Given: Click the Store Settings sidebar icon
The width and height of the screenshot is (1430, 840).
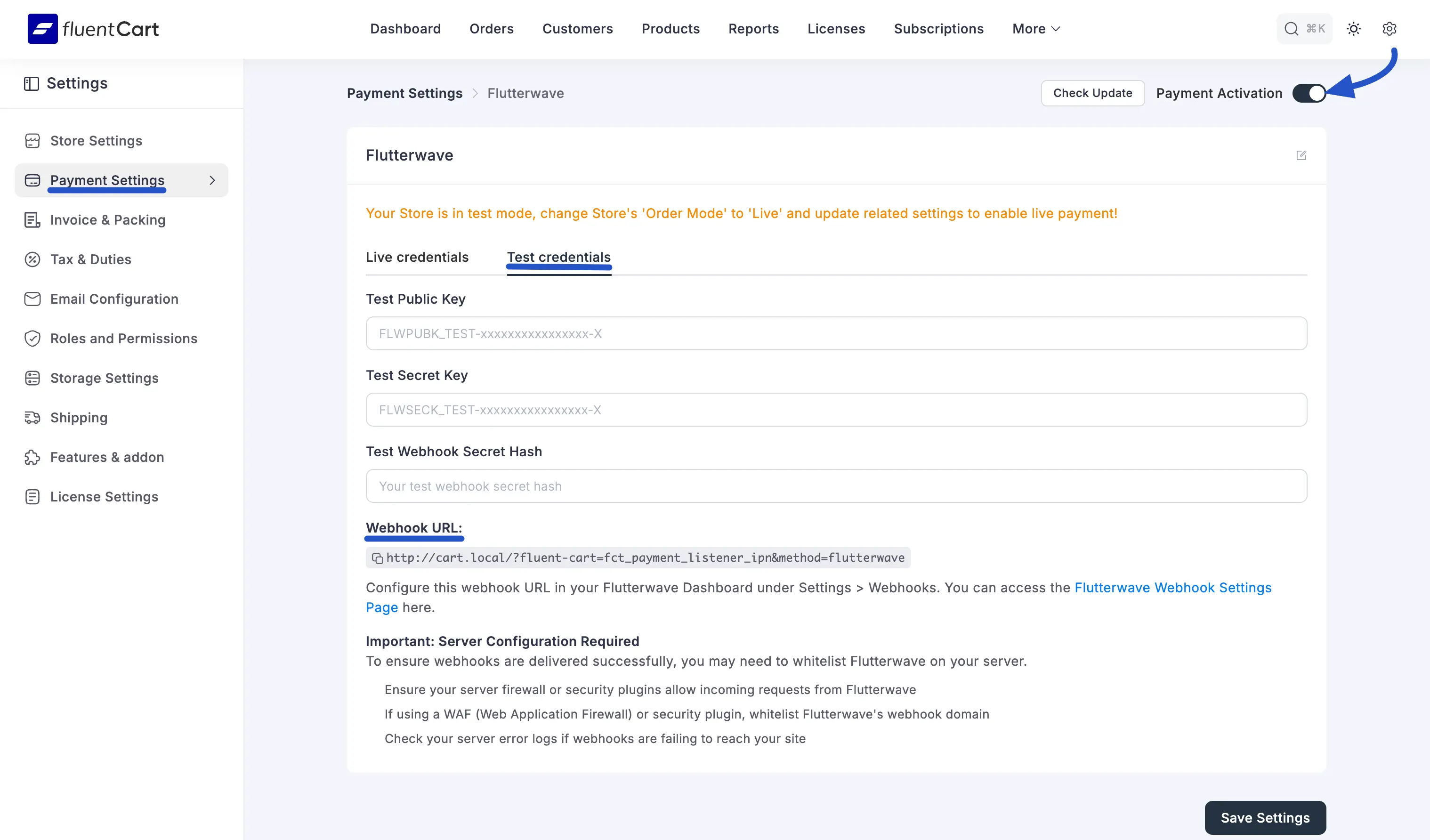Looking at the screenshot, I should pyautogui.click(x=32, y=141).
